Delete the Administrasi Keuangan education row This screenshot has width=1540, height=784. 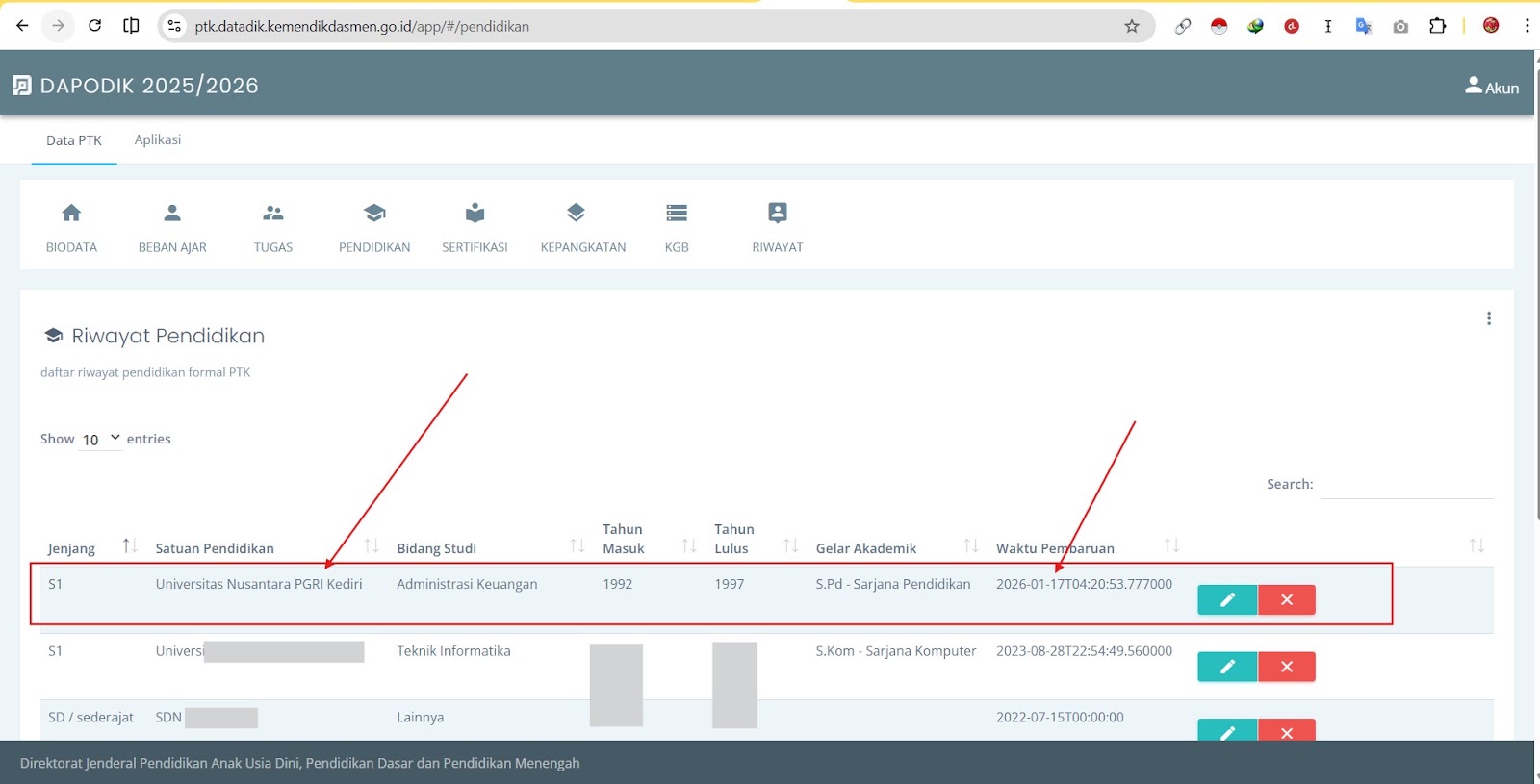[x=1287, y=599]
